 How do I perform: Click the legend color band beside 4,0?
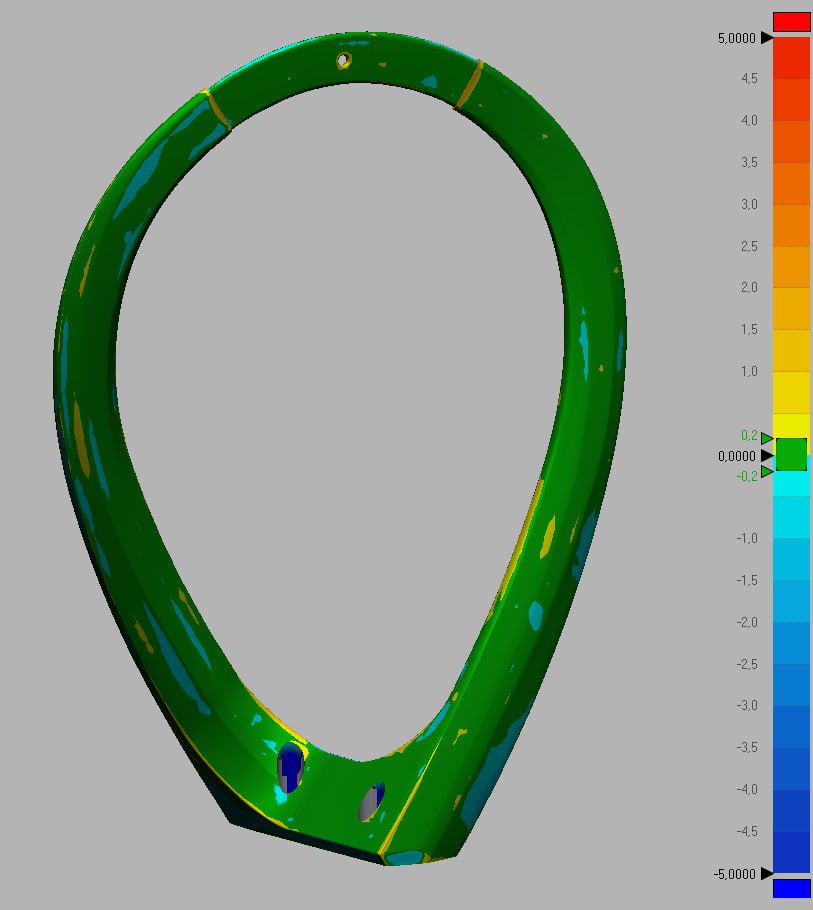[x=791, y=121]
